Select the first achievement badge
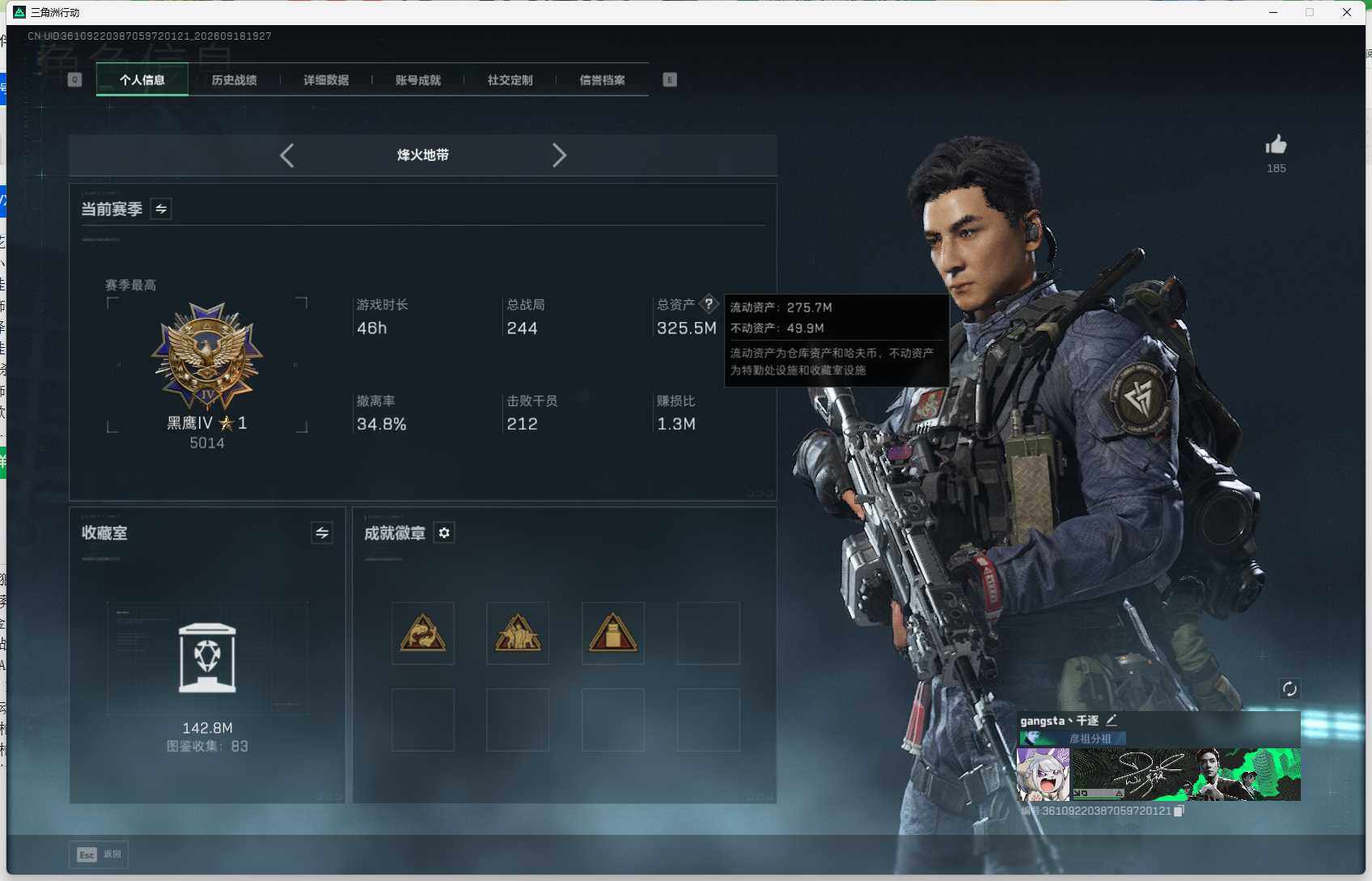 422,633
